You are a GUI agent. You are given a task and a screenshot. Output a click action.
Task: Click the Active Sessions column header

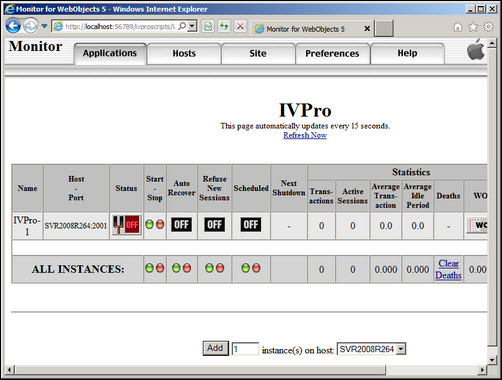352,196
